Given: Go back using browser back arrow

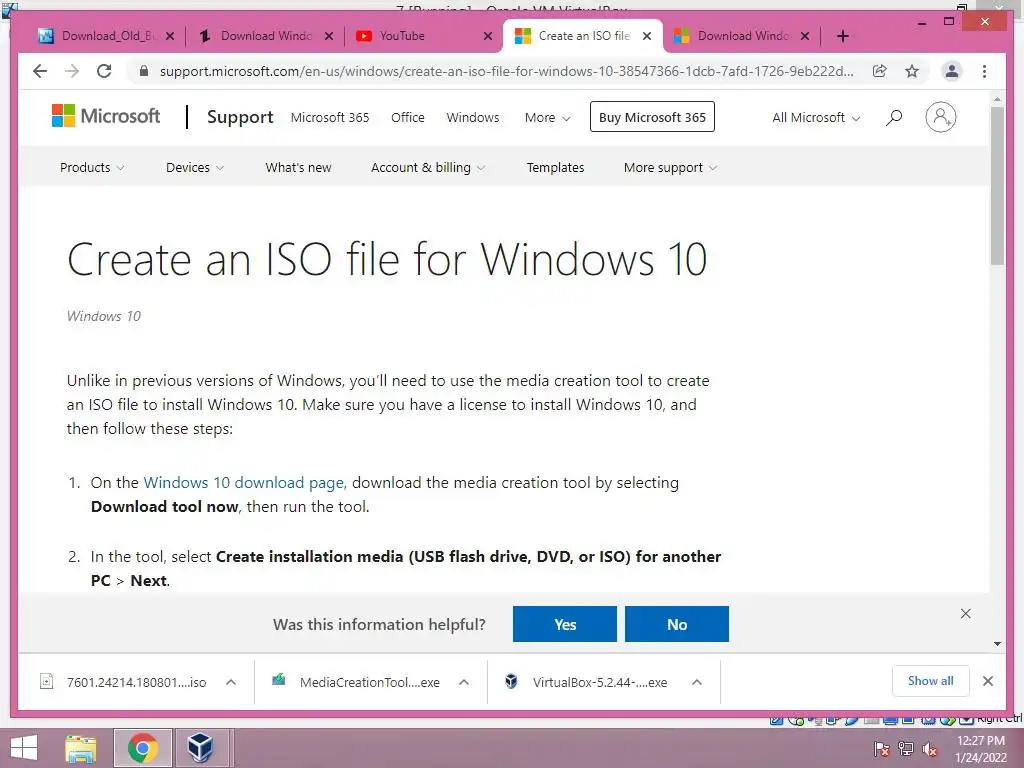Looking at the screenshot, I should tap(40, 71).
